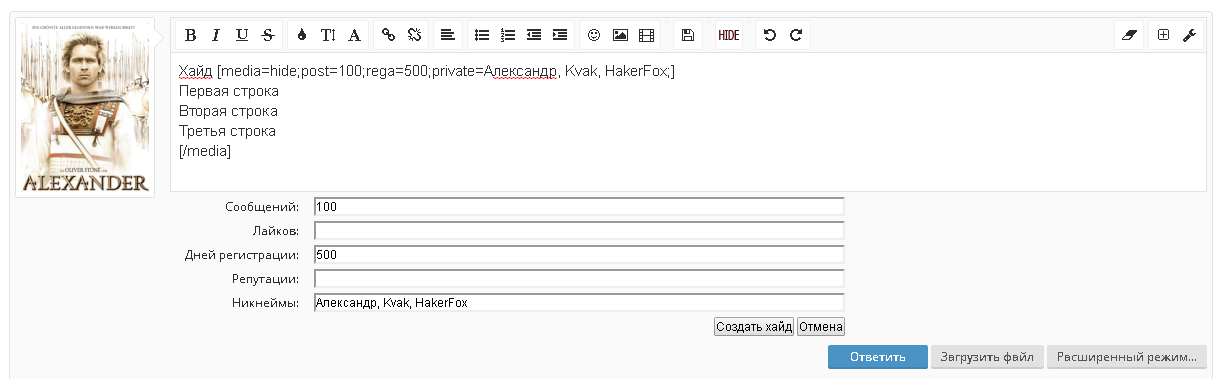Toggle strikethrough formatting

pos(268,35)
